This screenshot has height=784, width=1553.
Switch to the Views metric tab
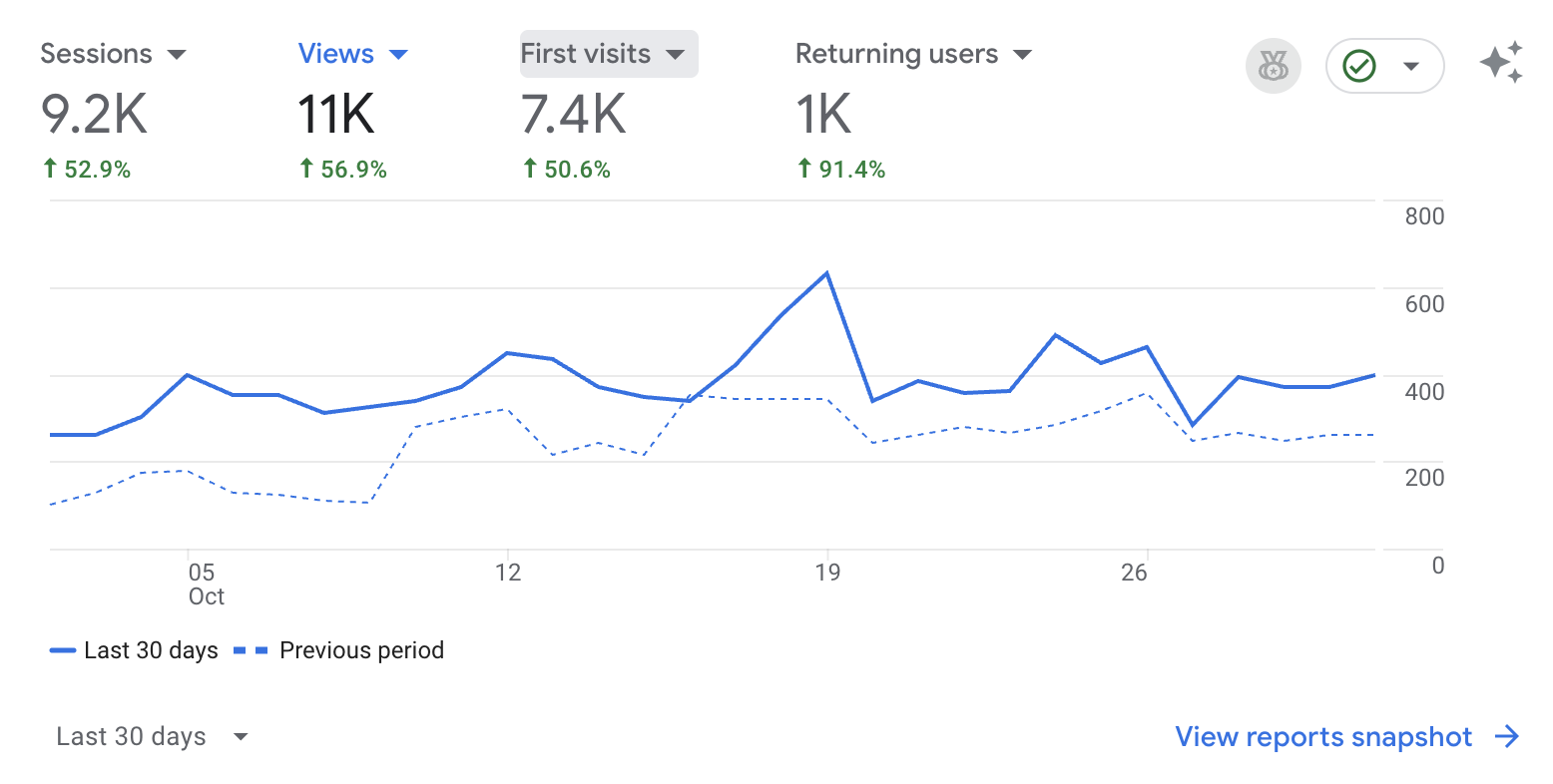point(336,54)
